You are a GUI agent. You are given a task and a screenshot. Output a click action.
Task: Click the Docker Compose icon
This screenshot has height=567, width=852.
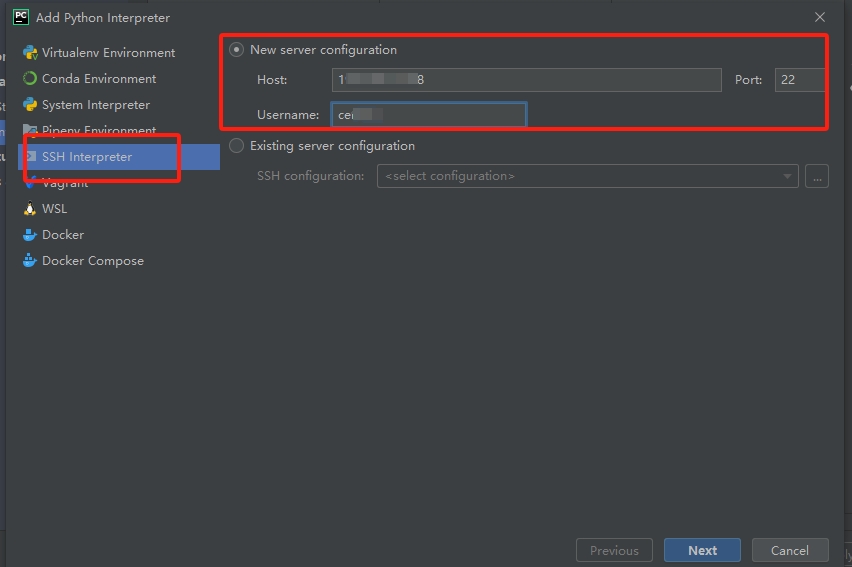tap(30, 261)
